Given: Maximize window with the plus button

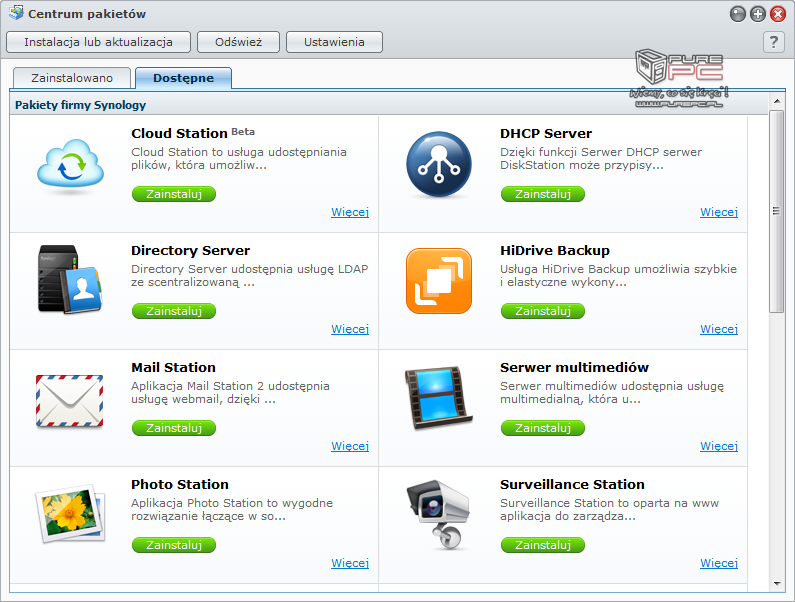Looking at the screenshot, I should pos(758,14).
